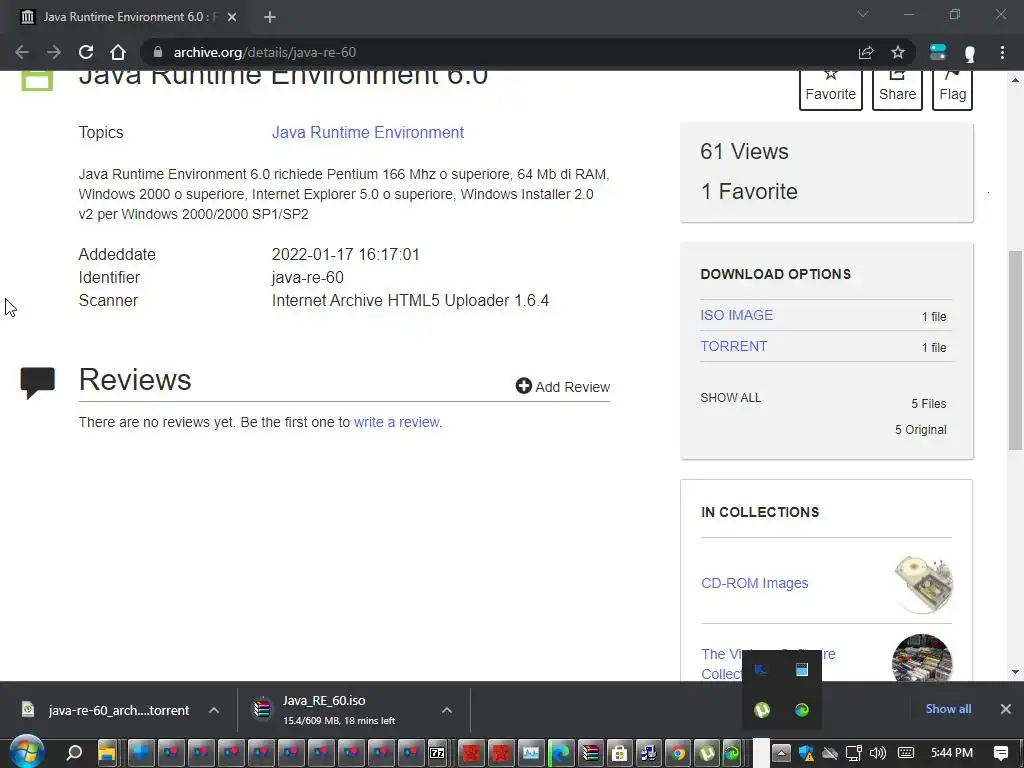Open taskbar search magnifier
The height and width of the screenshot is (768, 1024).
point(74,753)
